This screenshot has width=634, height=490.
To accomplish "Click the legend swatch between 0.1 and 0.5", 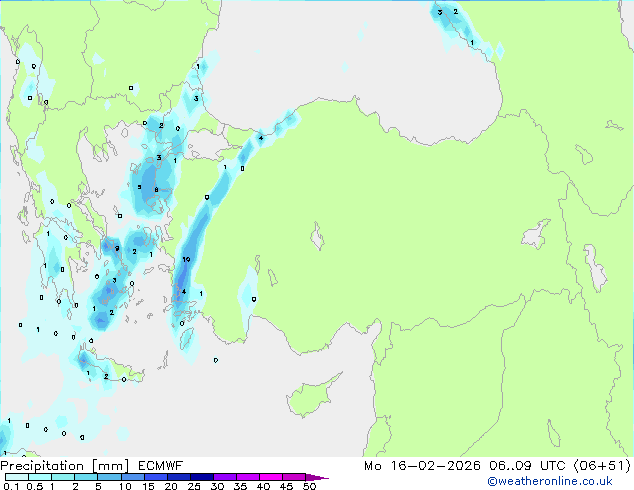I will click(x=17, y=477).
